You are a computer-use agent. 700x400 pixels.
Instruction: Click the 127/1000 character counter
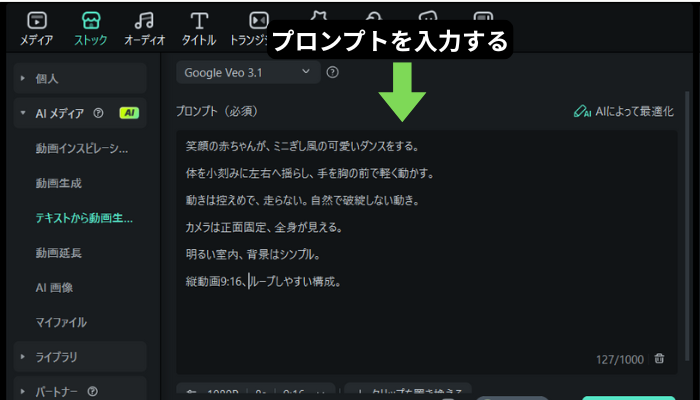click(620, 359)
